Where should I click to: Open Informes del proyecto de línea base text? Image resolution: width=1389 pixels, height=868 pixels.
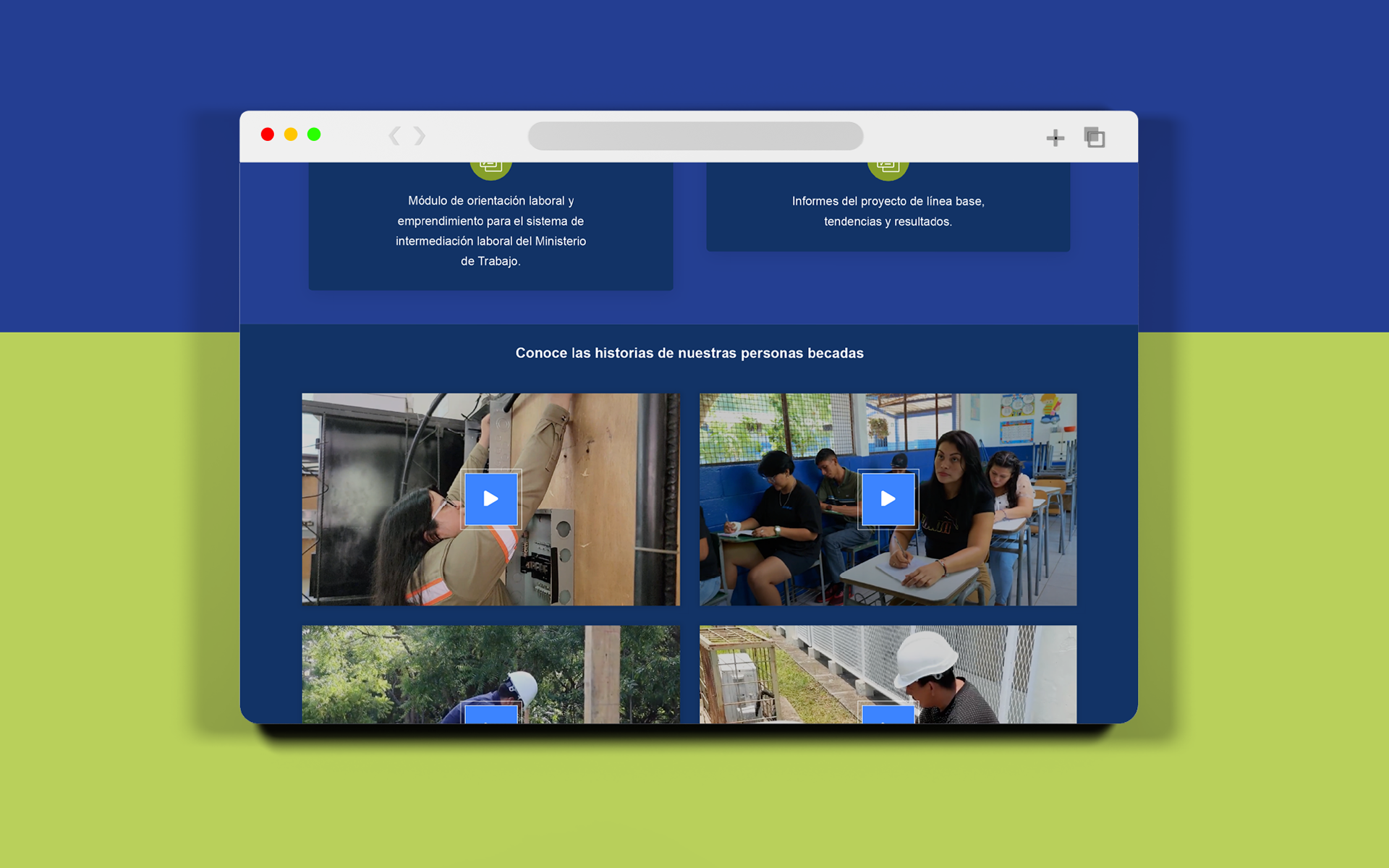click(x=888, y=211)
